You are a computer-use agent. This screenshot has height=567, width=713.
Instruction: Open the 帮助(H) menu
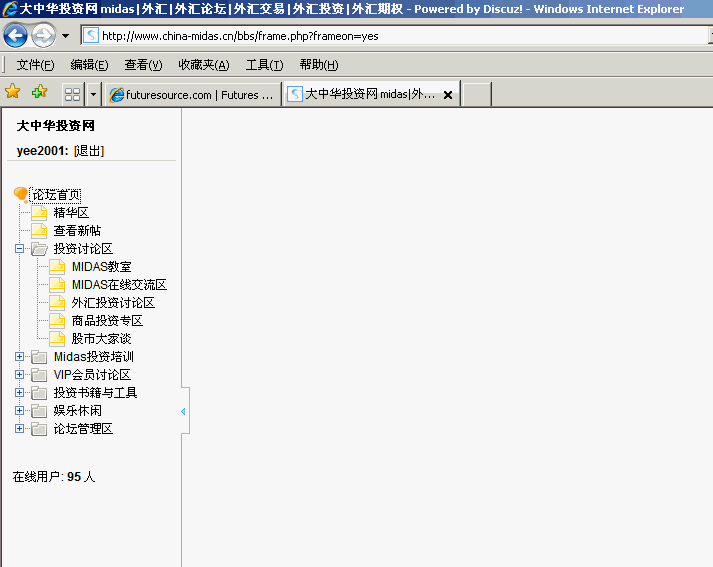[x=319, y=65]
